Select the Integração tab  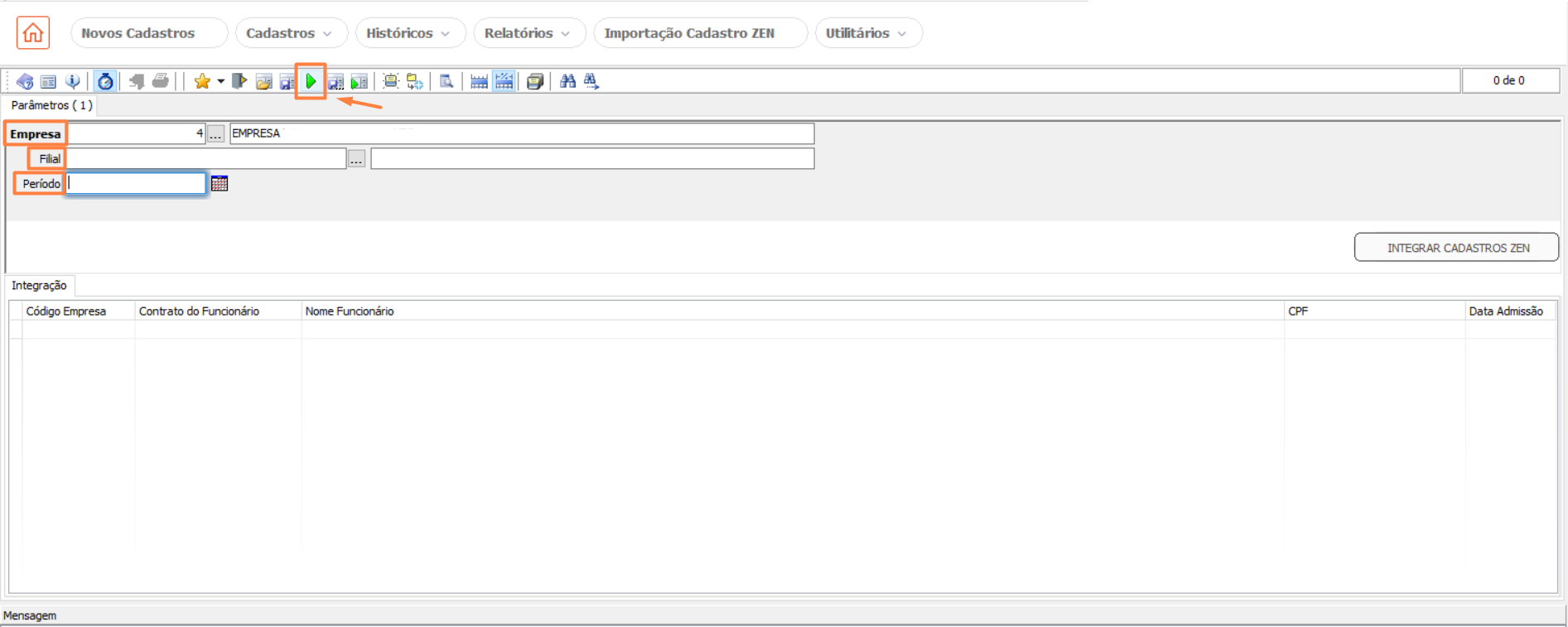(39, 286)
